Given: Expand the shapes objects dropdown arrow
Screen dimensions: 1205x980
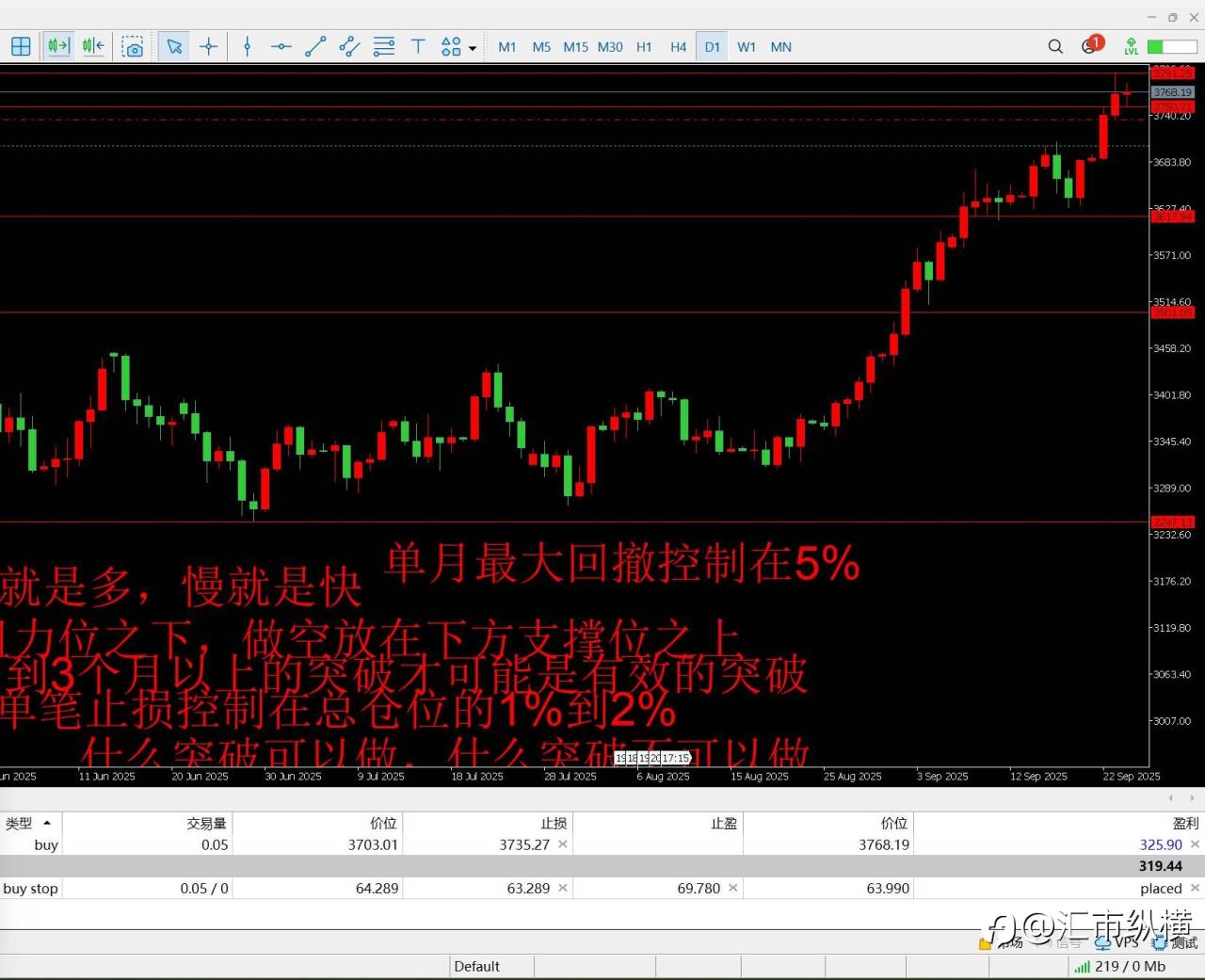Looking at the screenshot, I should 473,47.
